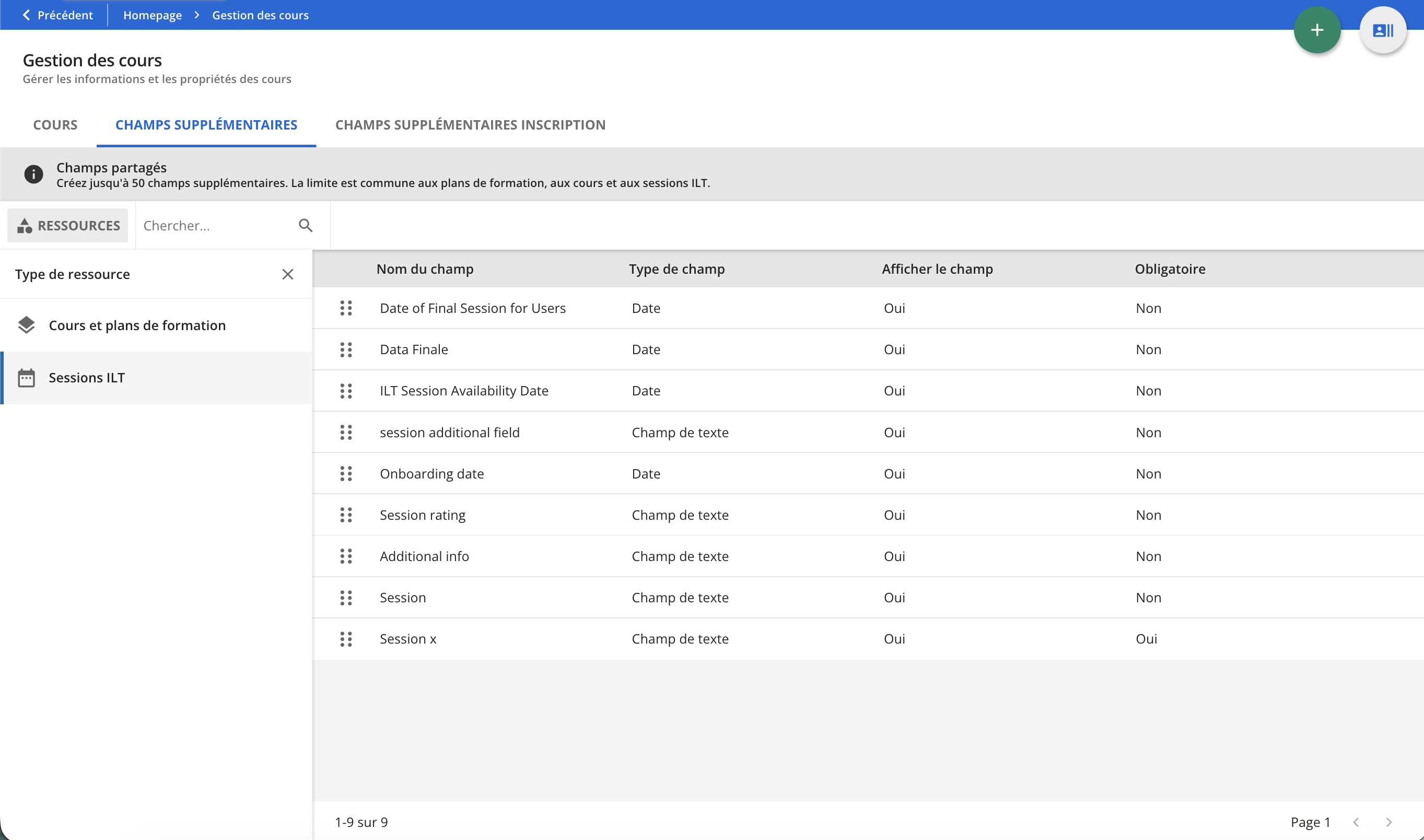Focus the Chercher search field

click(215, 225)
